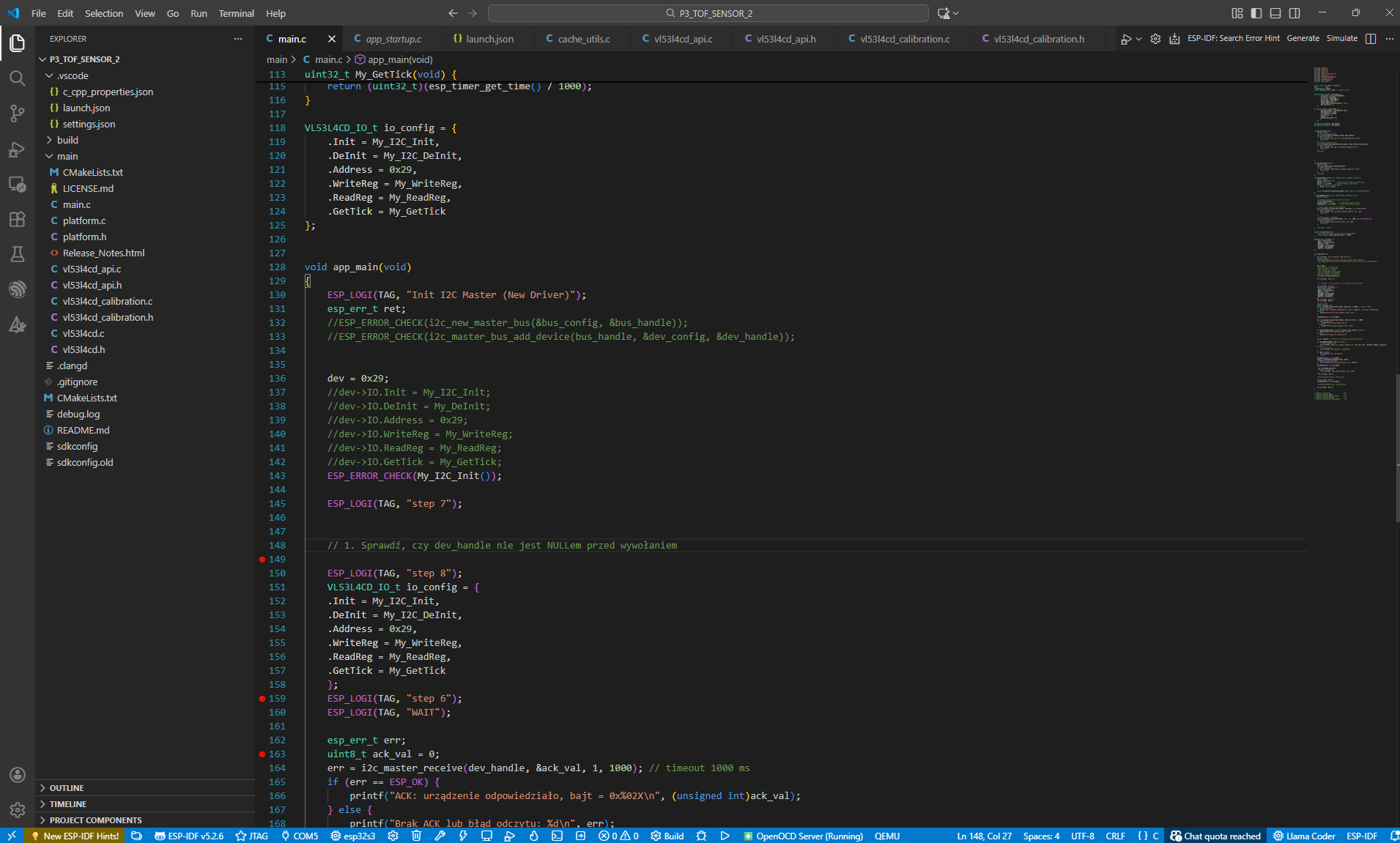Toggle breakpoint on line 163

(x=262, y=754)
